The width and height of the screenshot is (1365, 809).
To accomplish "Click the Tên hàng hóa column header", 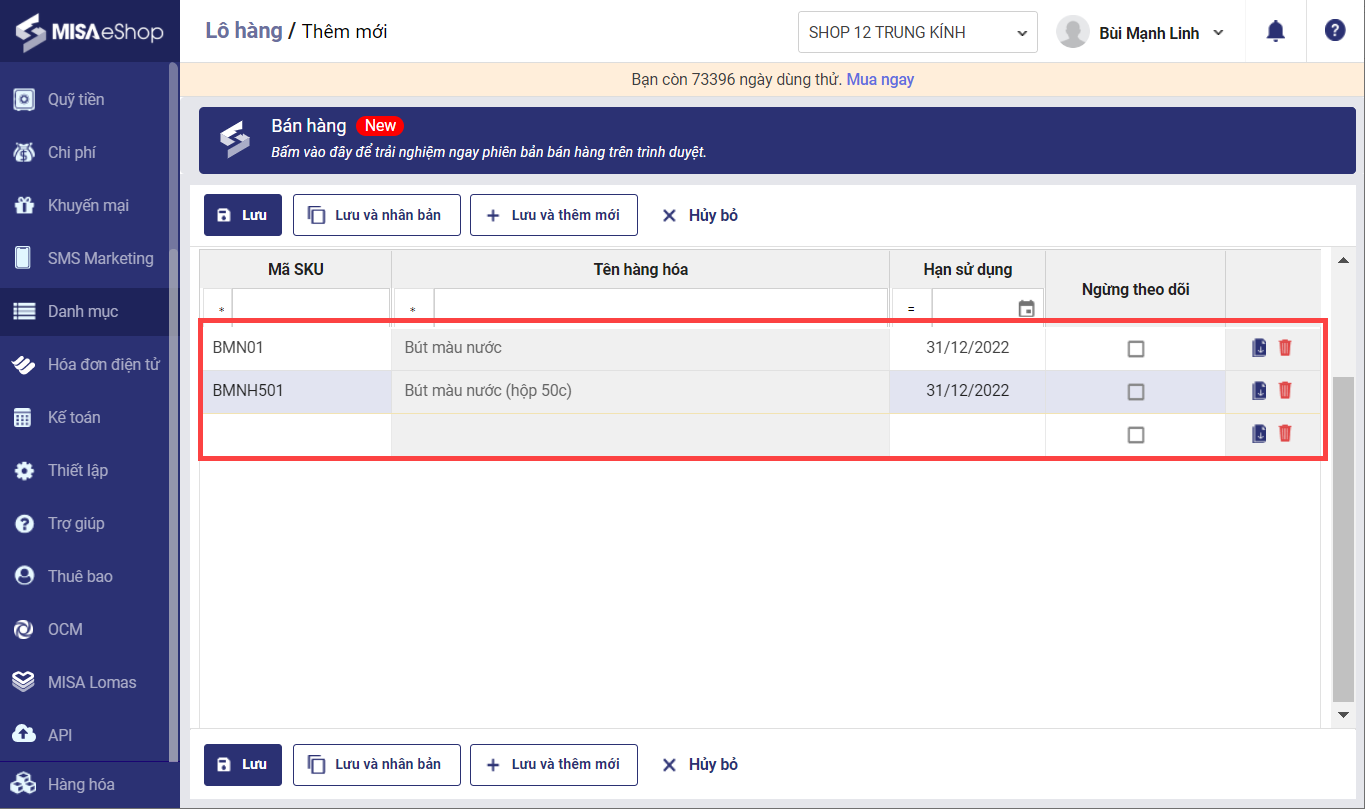I will click(x=640, y=269).
